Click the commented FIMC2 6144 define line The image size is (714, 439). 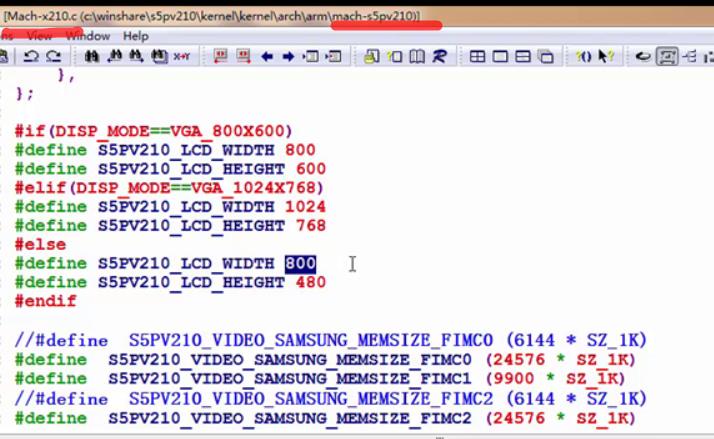(331, 399)
